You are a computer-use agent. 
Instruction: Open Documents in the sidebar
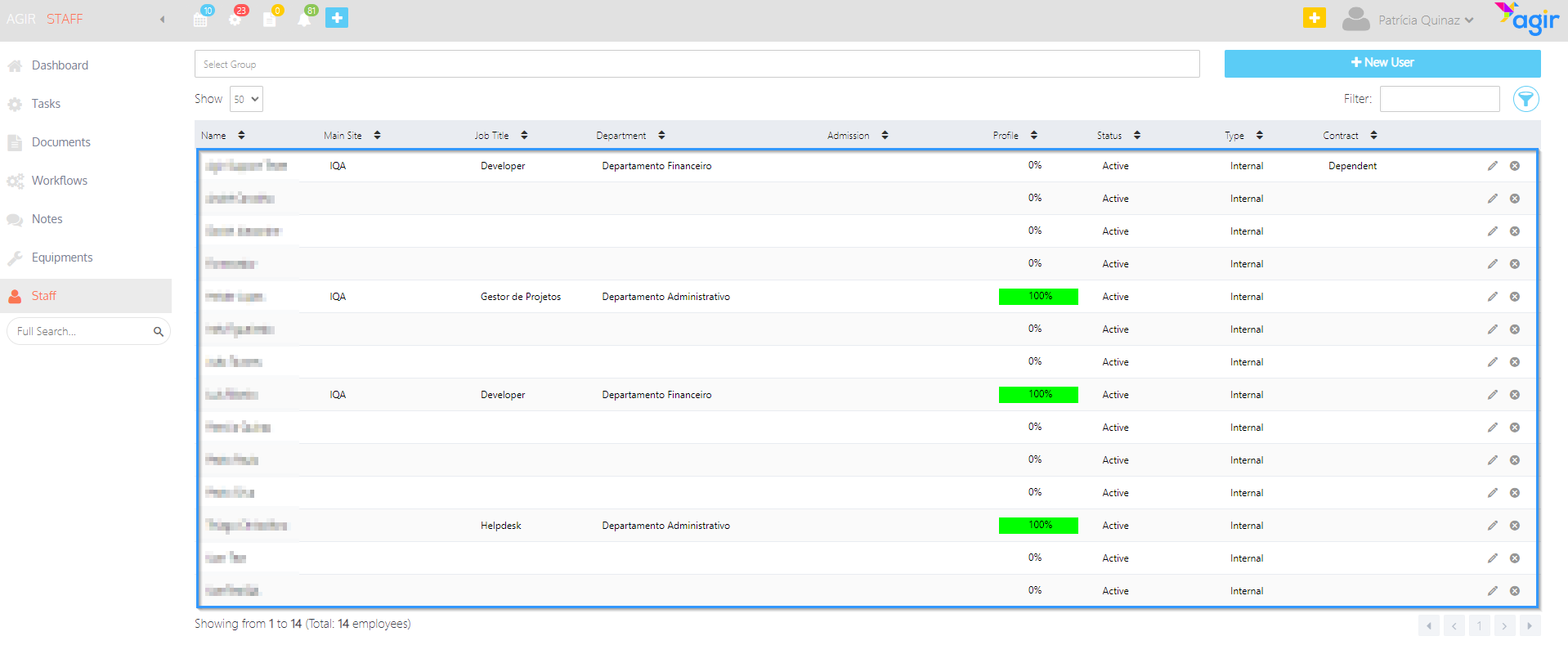tap(86, 142)
